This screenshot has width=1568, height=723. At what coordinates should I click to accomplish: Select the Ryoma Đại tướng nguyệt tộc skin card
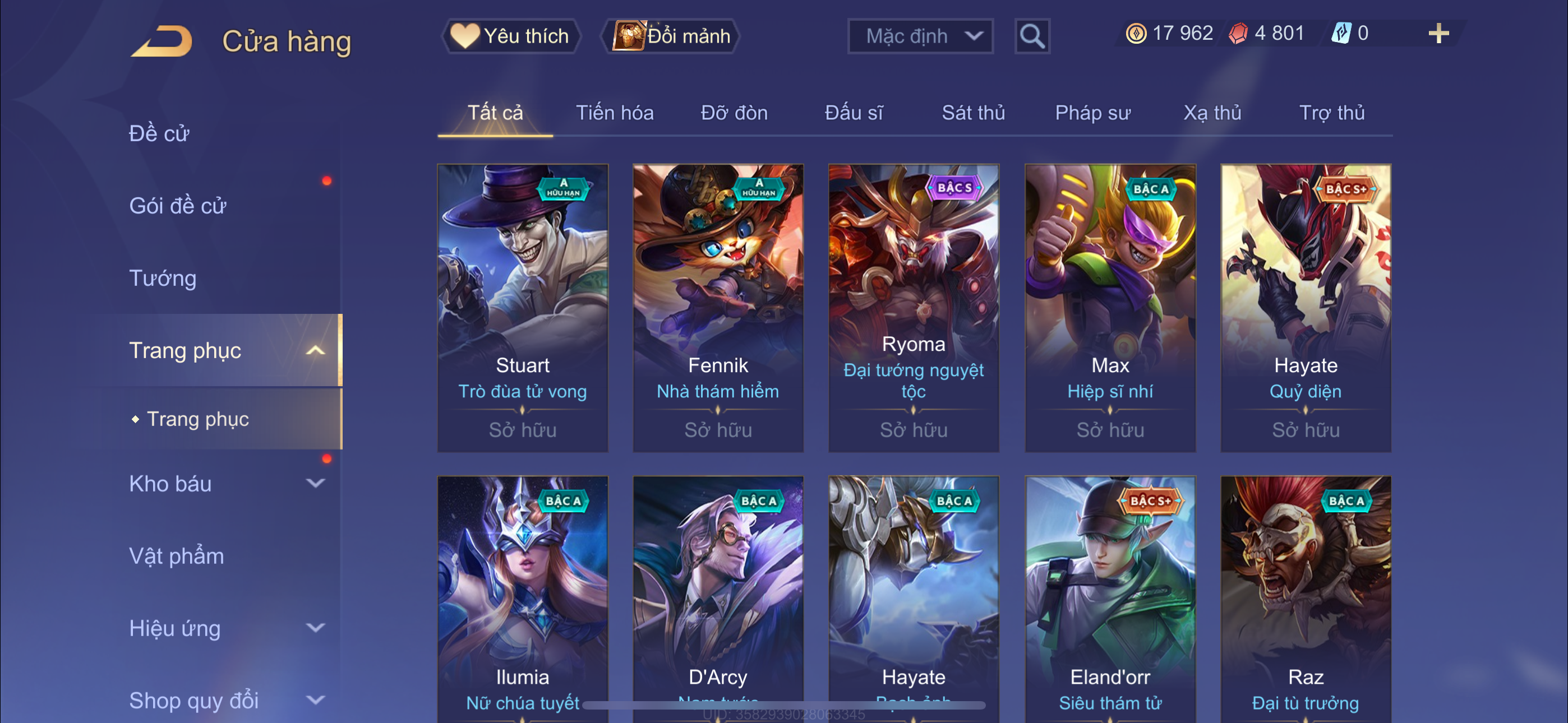tap(914, 308)
